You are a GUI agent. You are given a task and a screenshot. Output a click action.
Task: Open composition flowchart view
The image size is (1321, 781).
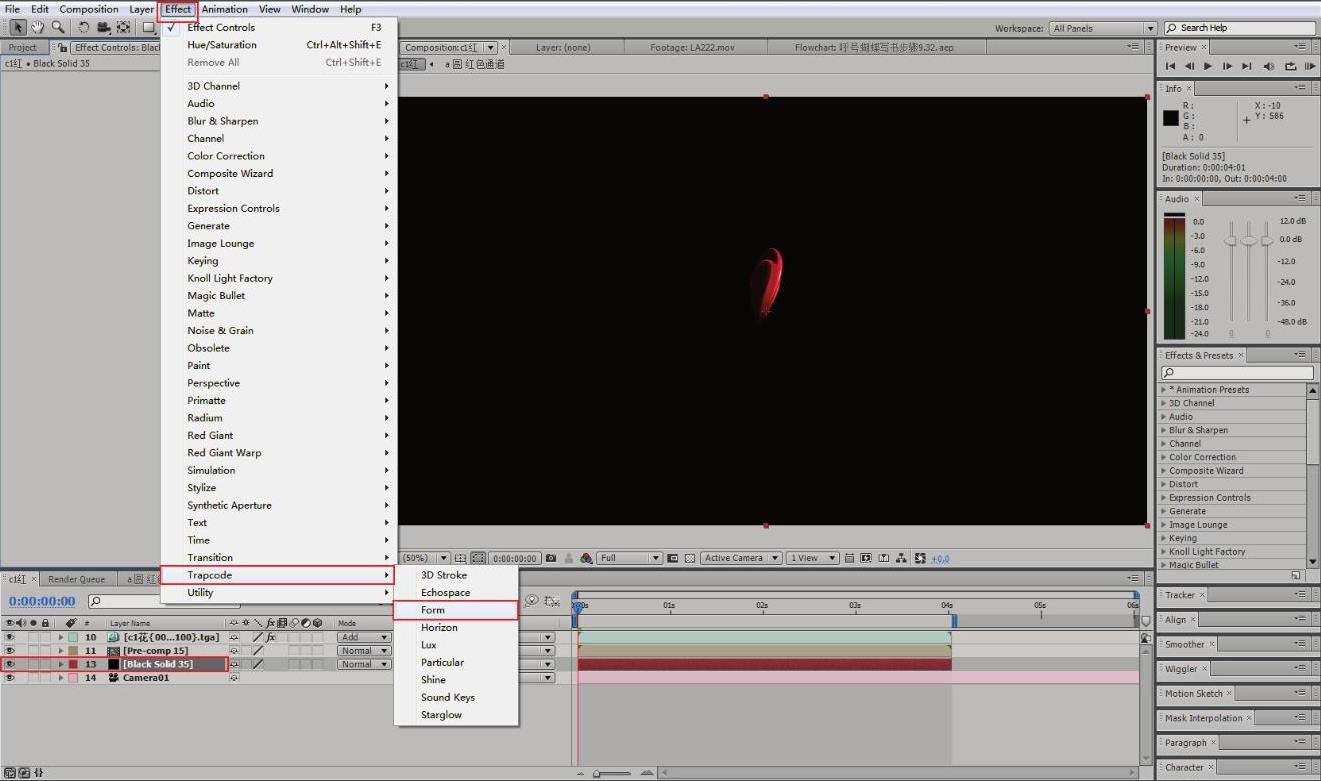[902, 558]
